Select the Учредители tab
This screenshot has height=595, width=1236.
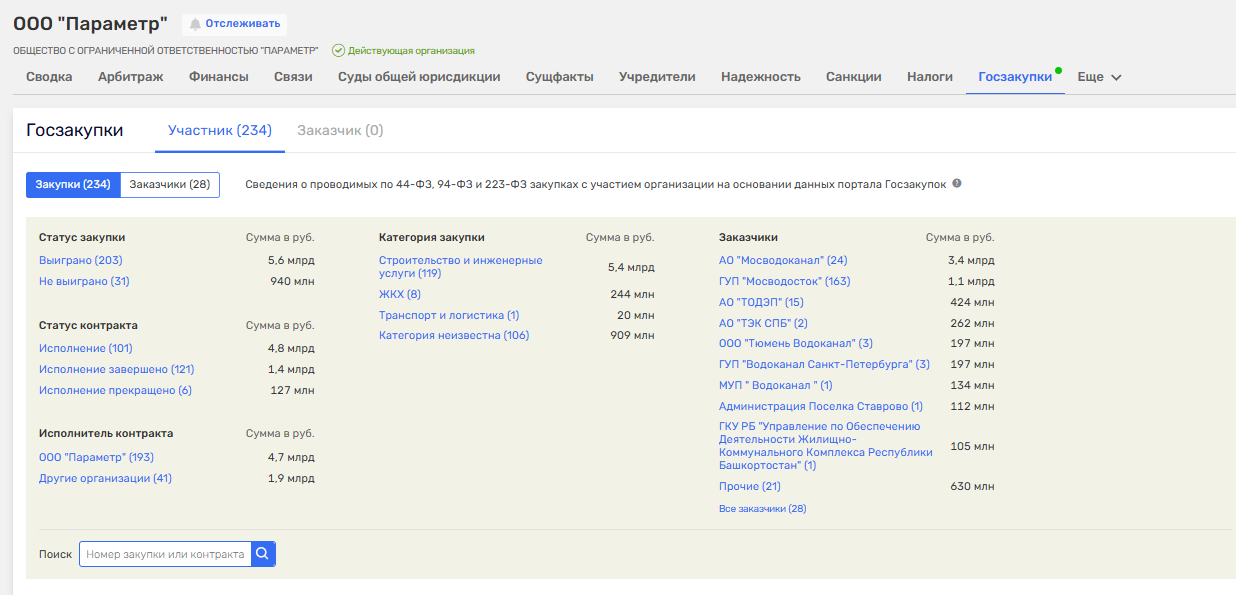coord(657,77)
